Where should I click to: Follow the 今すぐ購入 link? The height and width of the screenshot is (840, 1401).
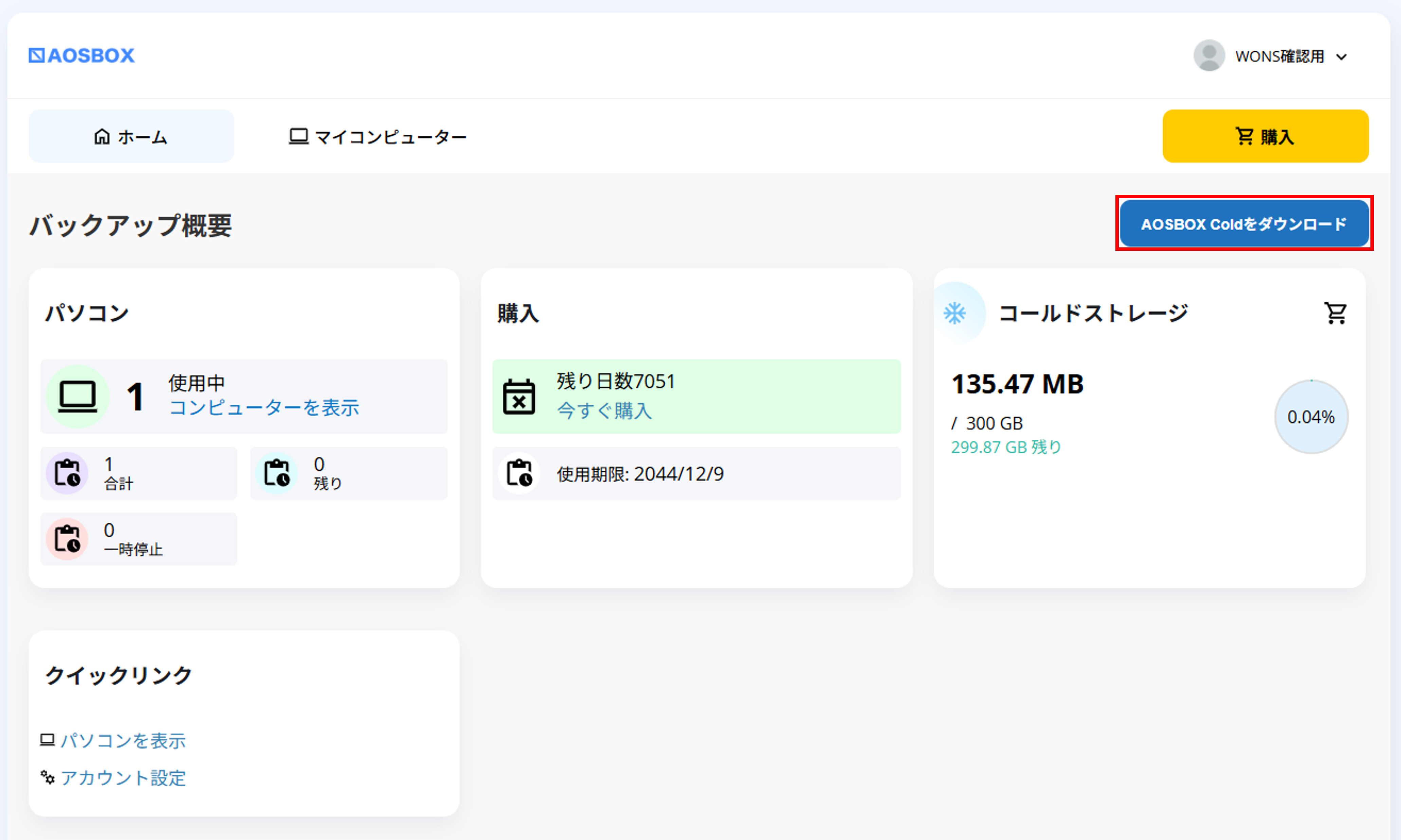tap(604, 410)
